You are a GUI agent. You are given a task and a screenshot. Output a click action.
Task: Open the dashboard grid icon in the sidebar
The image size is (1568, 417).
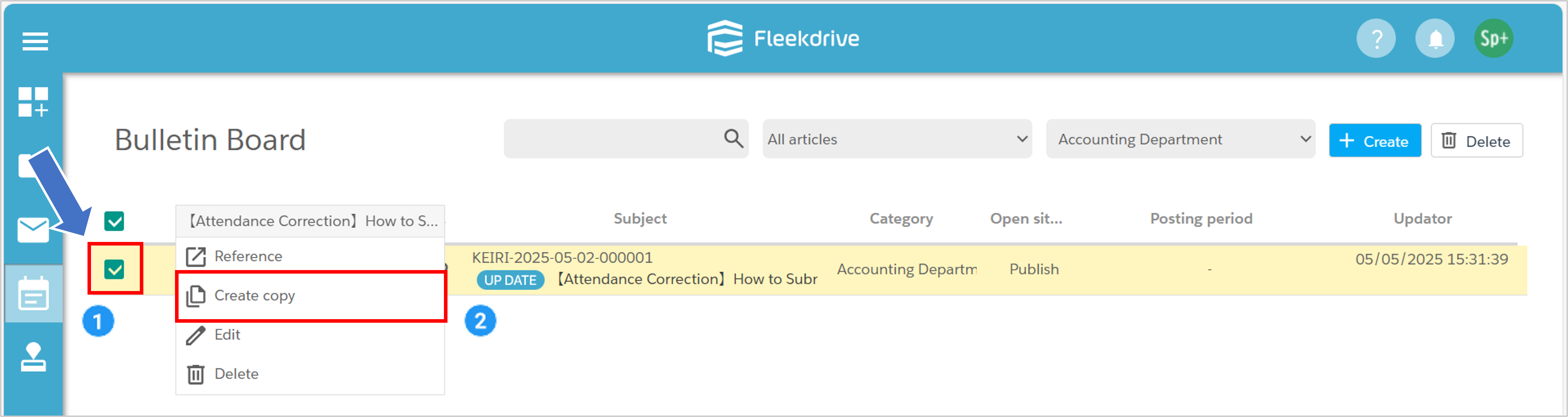[33, 102]
